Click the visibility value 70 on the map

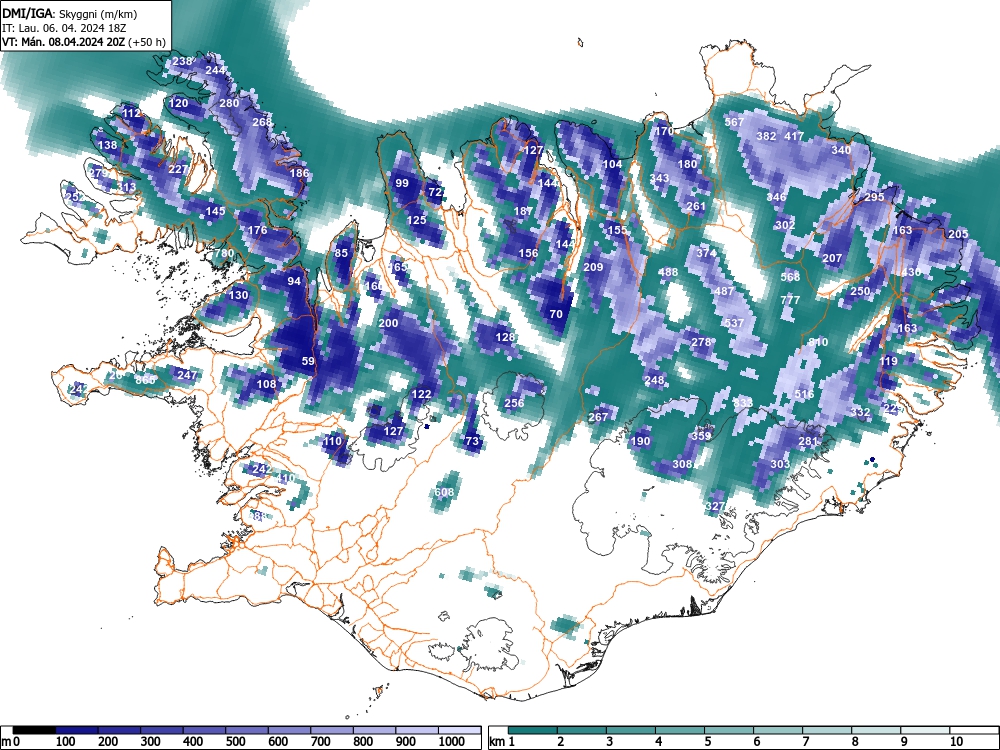[556, 314]
